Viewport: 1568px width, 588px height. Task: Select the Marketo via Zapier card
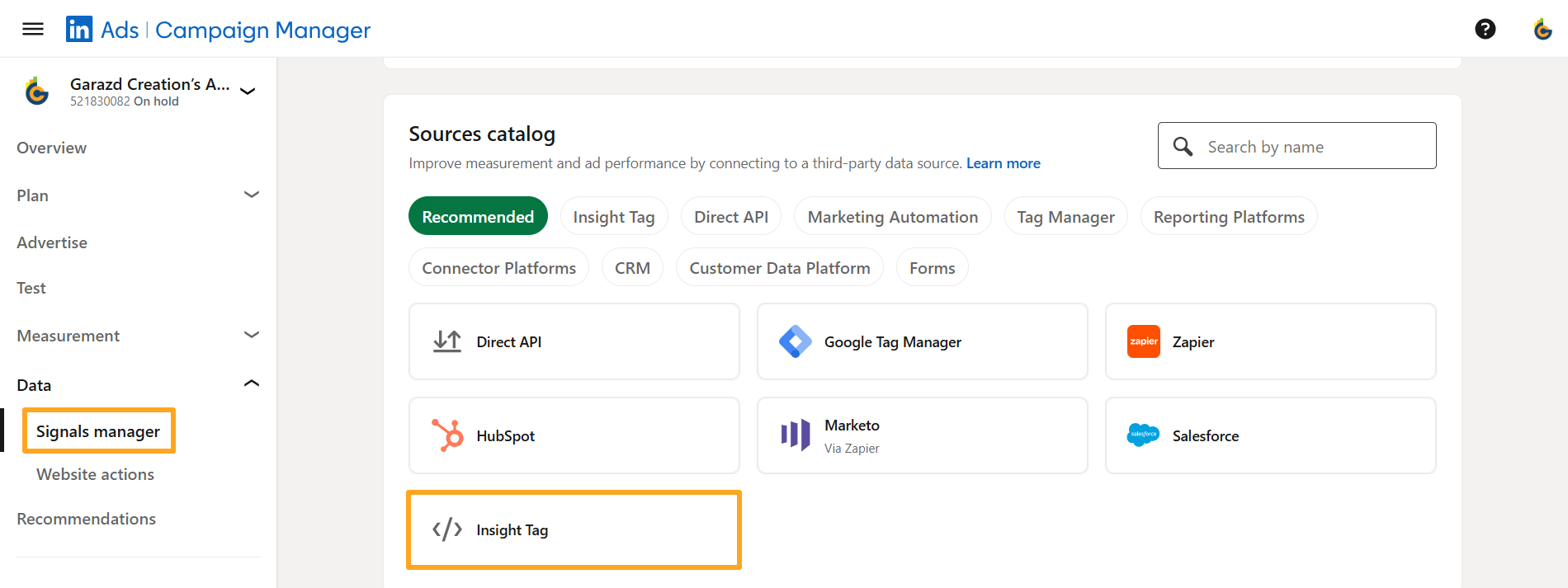[x=922, y=435]
